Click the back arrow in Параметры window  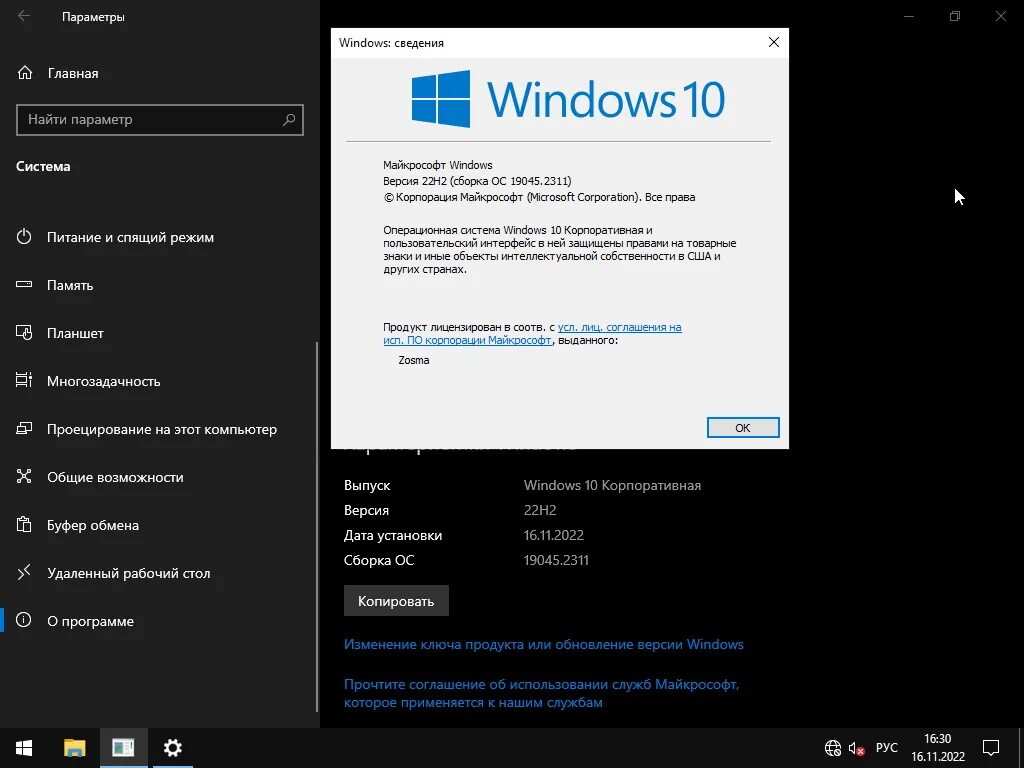point(24,16)
